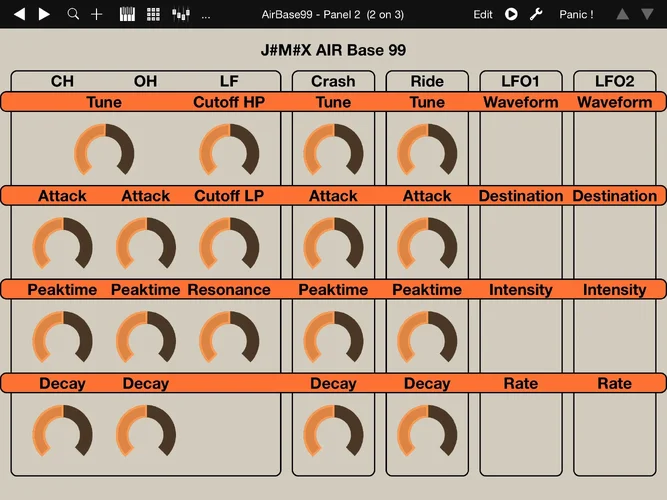Click the LF column header

[229, 81]
